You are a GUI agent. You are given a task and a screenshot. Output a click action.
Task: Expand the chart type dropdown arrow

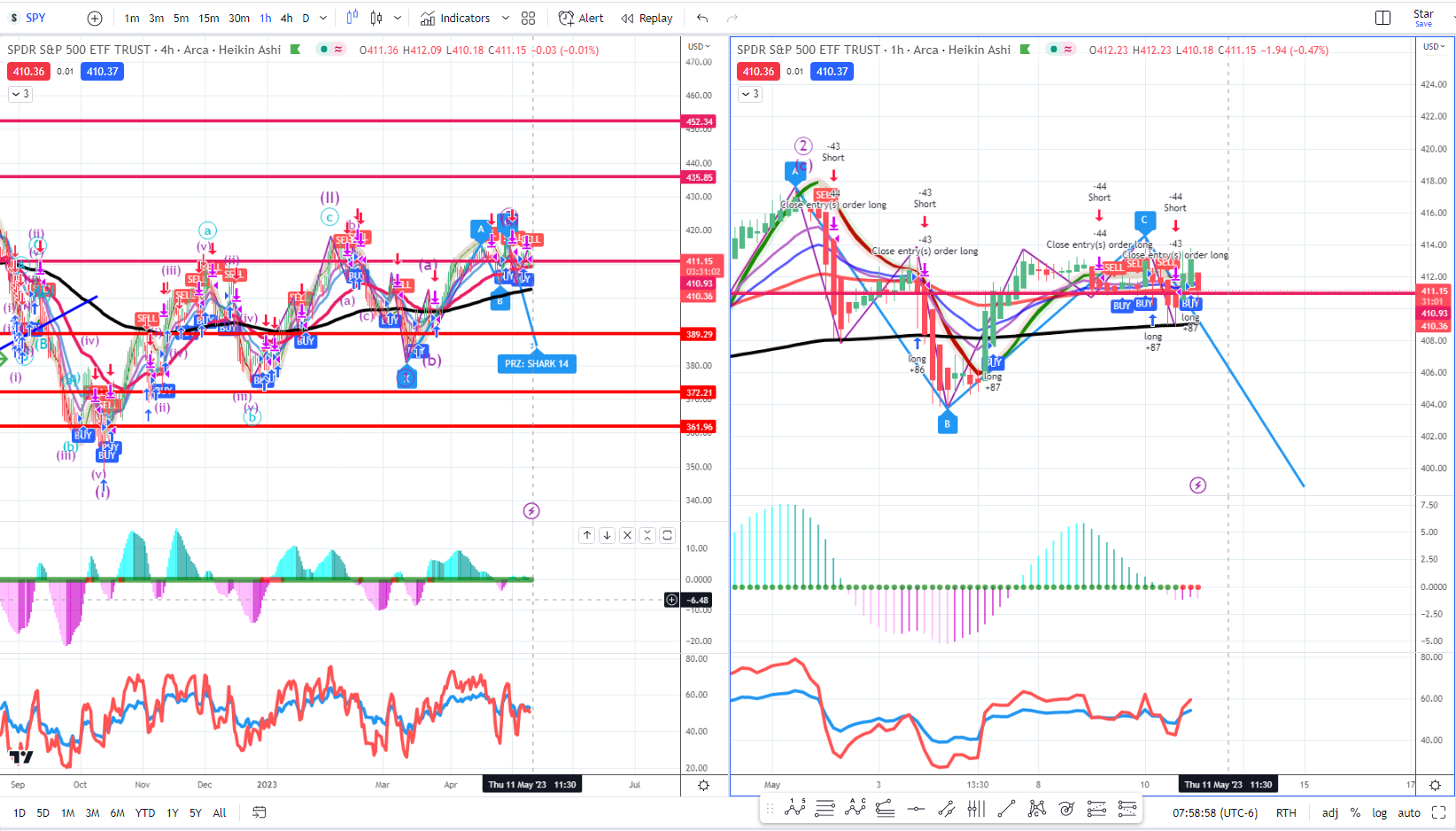click(398, 18)
